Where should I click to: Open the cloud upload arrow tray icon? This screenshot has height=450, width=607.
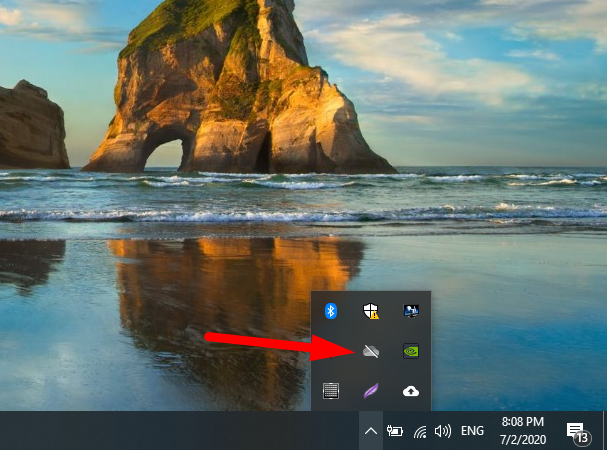(x=410, y=391)
